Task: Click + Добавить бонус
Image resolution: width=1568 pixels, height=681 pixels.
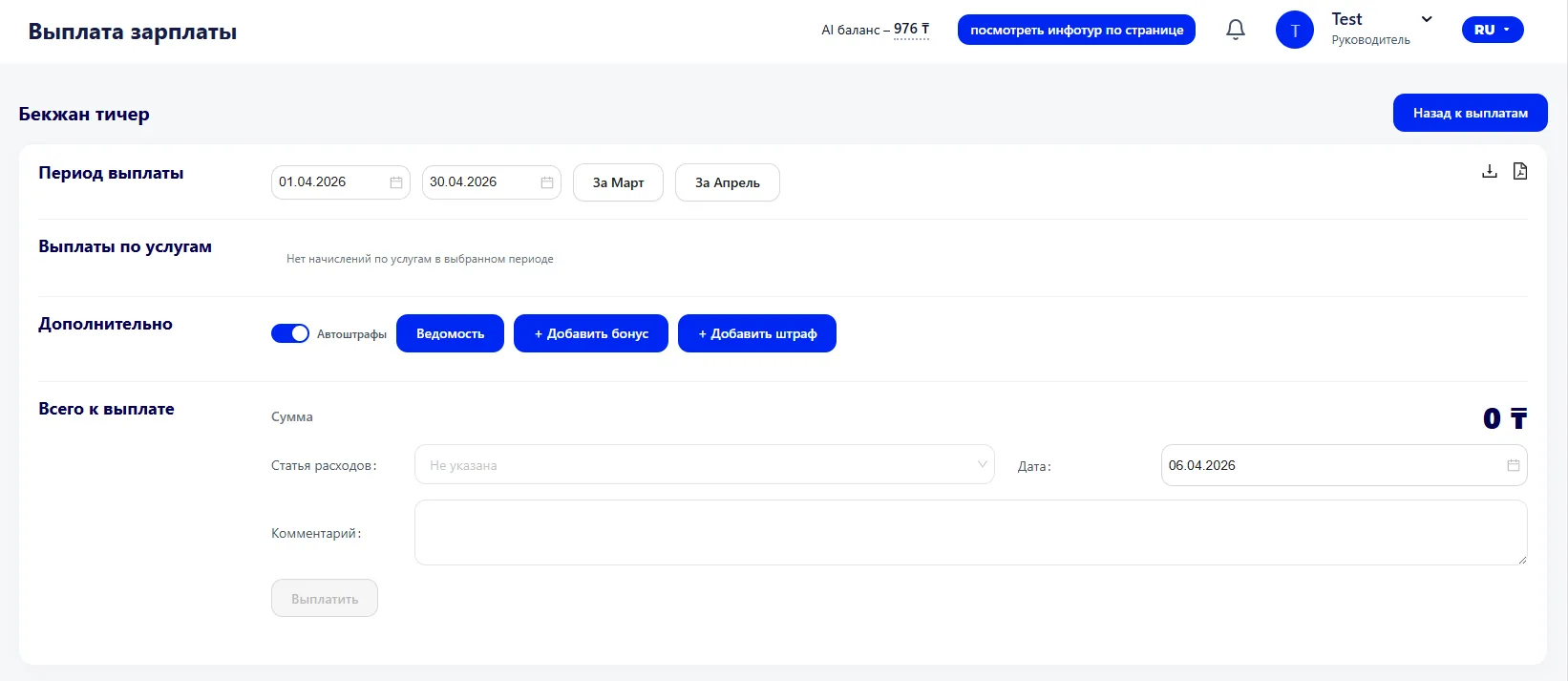Action: click(x=591, y=333)
